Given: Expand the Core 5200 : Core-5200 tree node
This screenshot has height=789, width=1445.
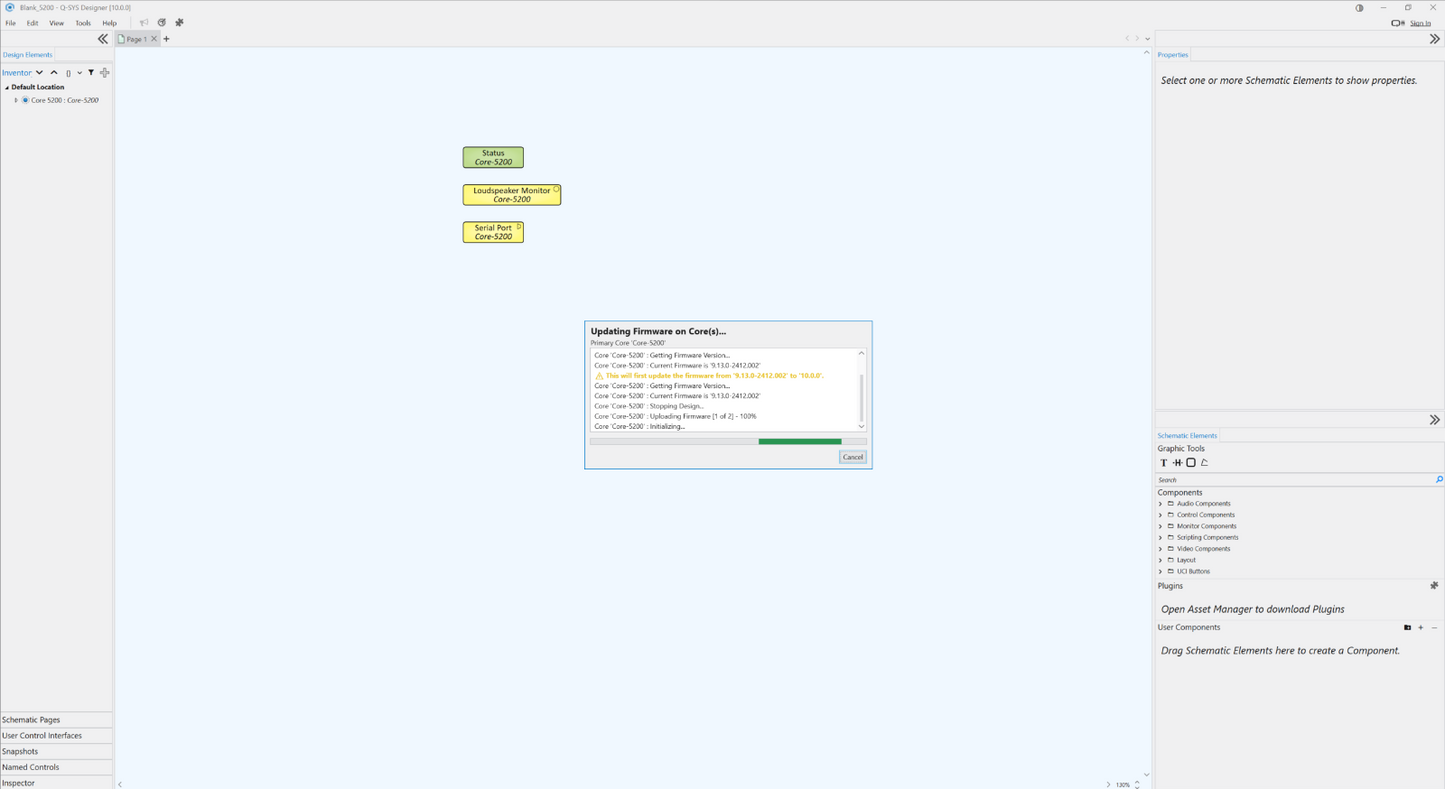Looking at the screenshot, I should pyautogui.click(x=16, y=100).
